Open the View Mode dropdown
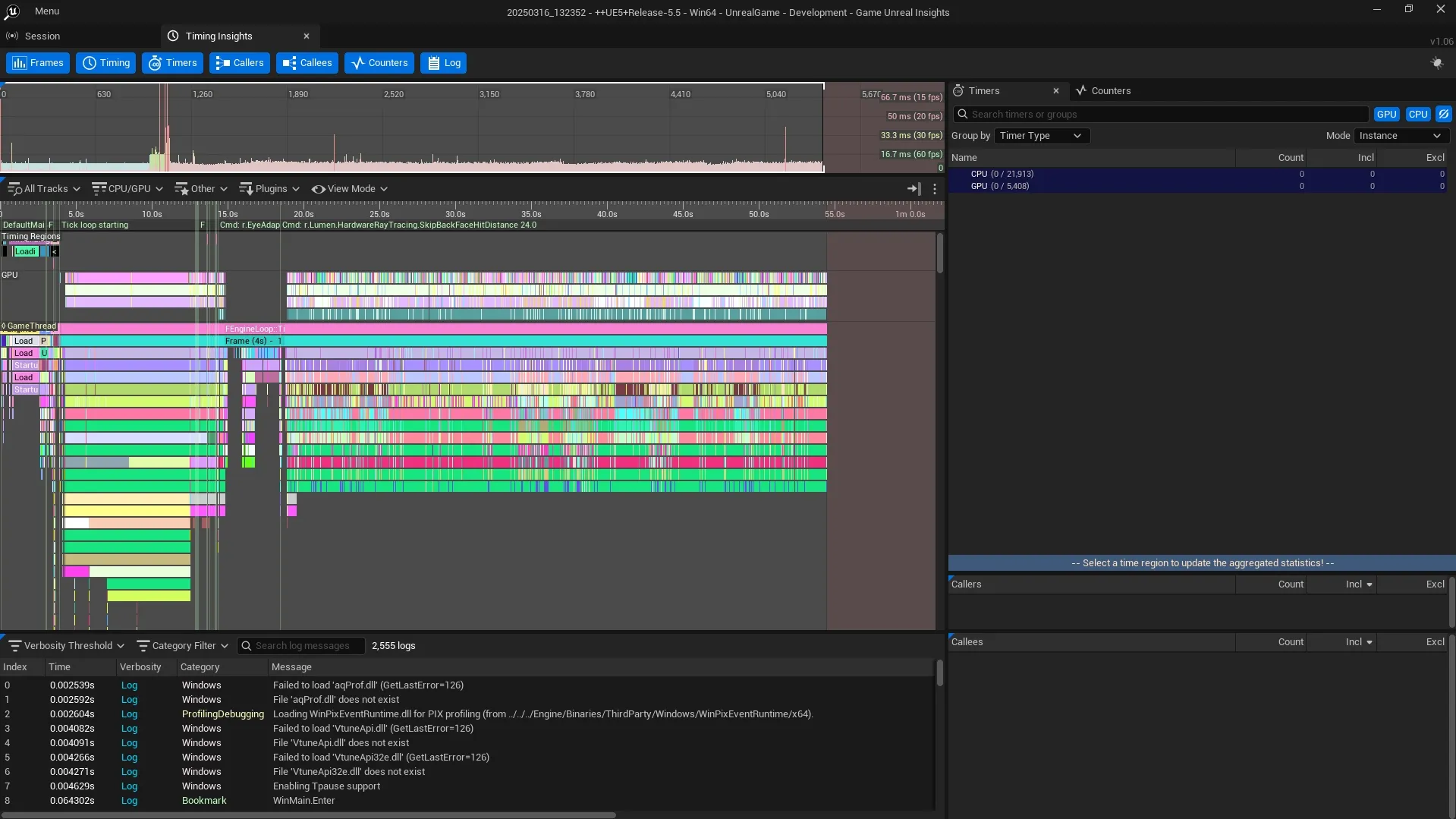1456x819 pixels. click(350, 189)
